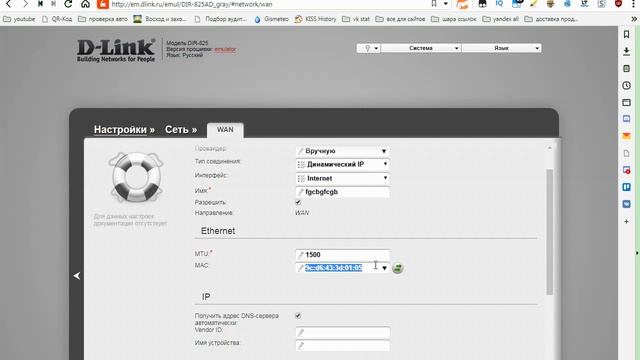Open the Система dropdown menu
The height and width of the screenshot is (360, 640).
point(421,48)
